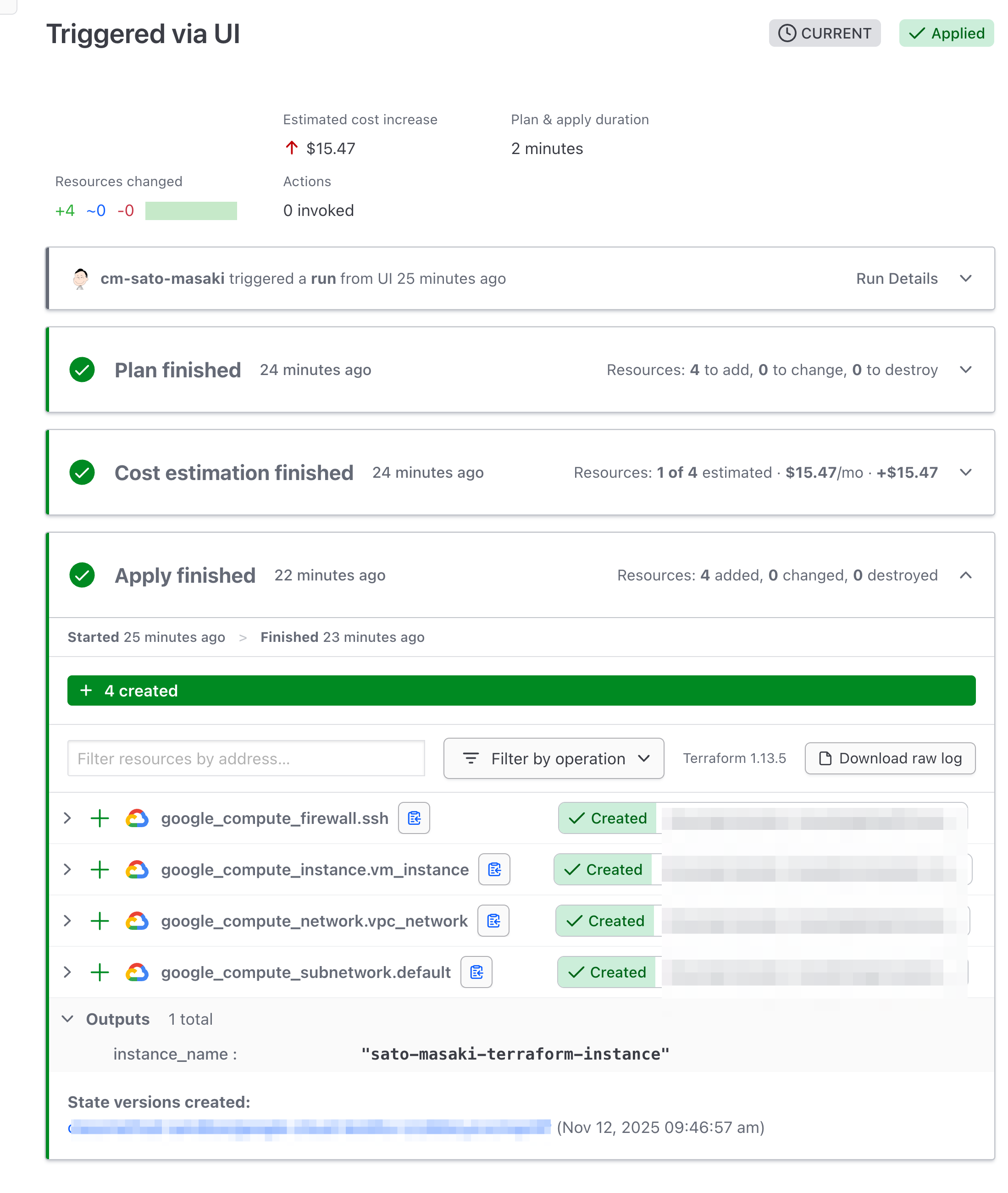This screenshot has height=1193, width=1008.
Task: Click copy icon beside google_compute_subnetwork.default
Action: point(476,972)
